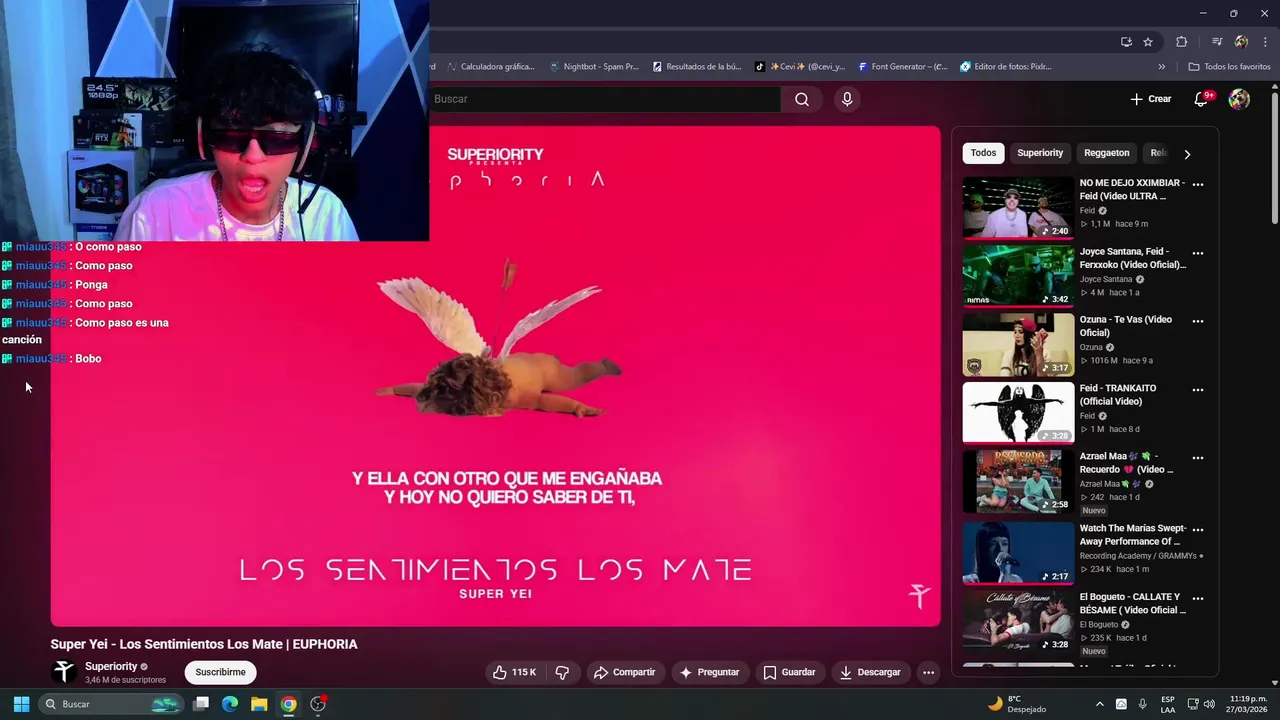Switch ESP LAA input language
Image resolution: width=1280 pixels, height=720 pixels.
[1168, 704]
